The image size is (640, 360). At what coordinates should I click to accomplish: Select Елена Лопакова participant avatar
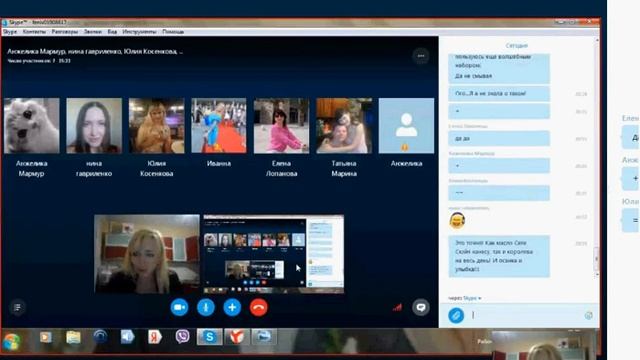(281, 126)
